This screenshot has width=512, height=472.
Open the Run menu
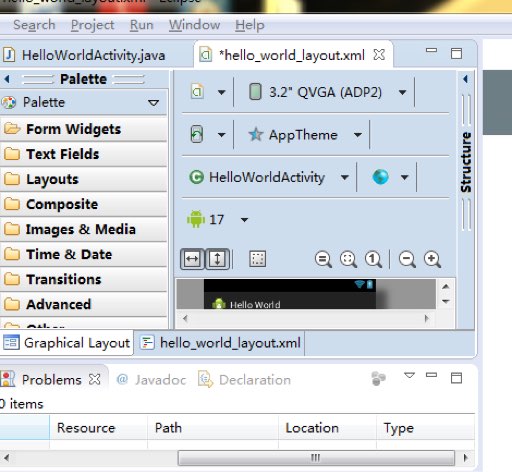[x=142, y=25]
